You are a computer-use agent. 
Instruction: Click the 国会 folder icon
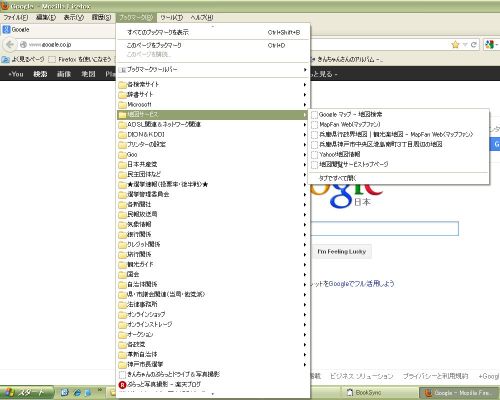click(122, 275)
